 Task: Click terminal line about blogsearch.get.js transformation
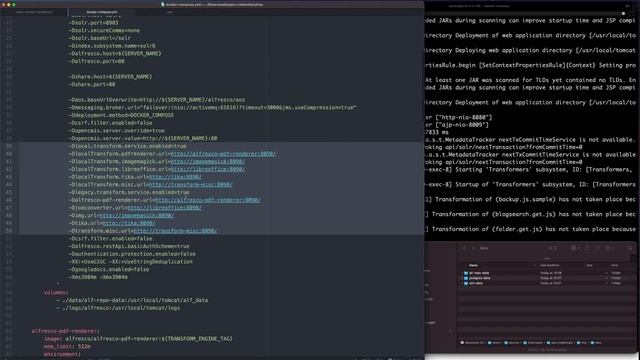tap(530, 214)
